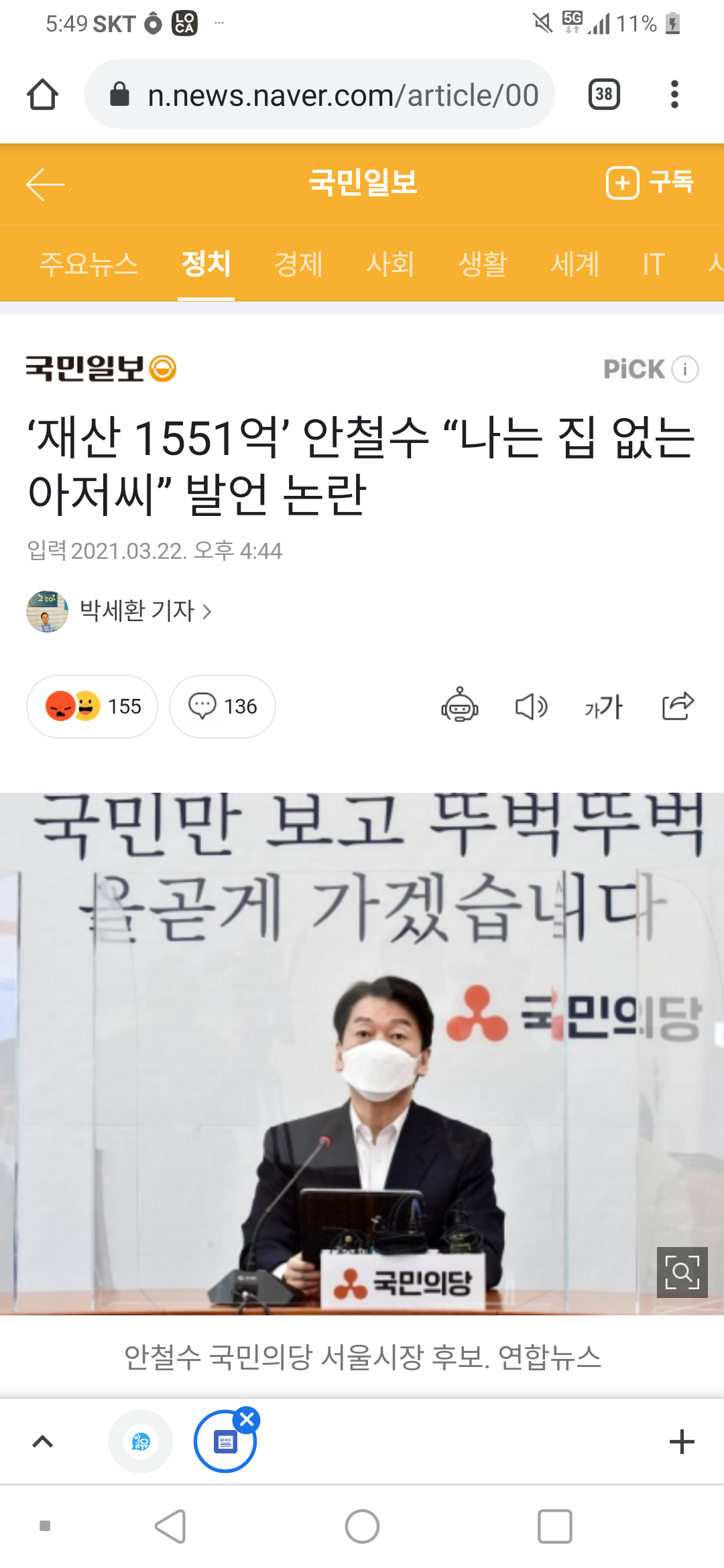724x1568 pixels.
Task: Expand the bottom bar with up chevron
Action: point(43,1441)
